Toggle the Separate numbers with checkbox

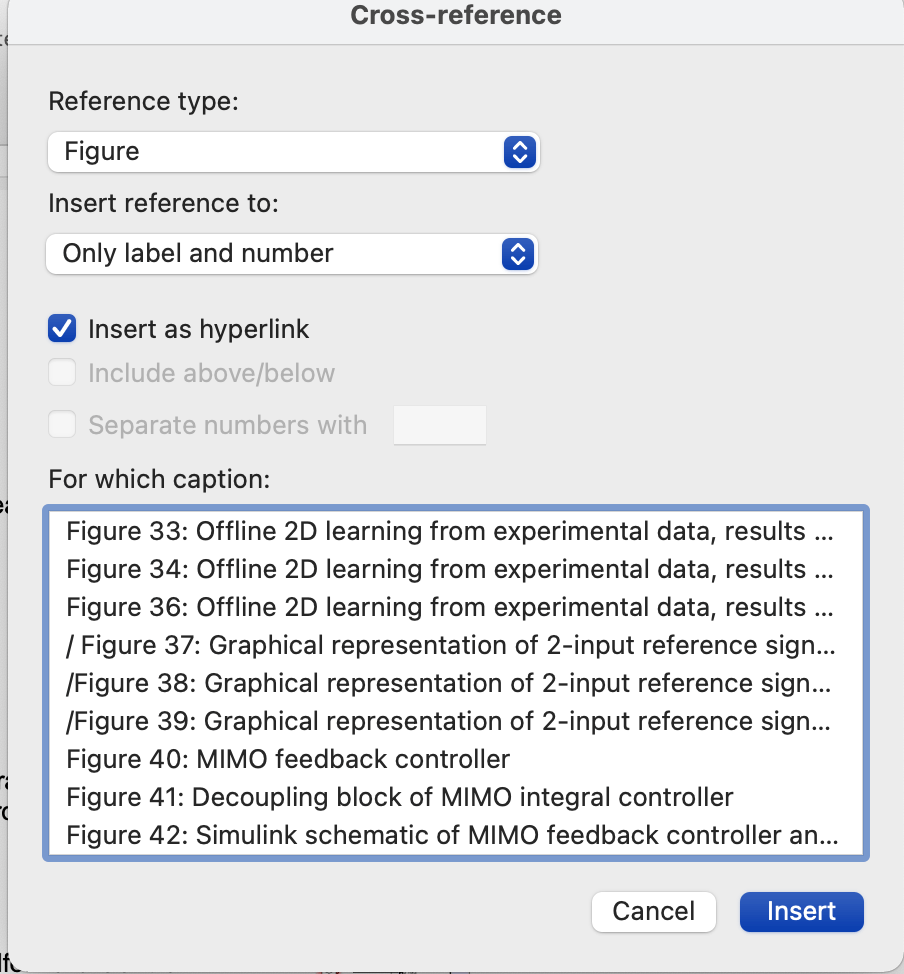(62, 425)
